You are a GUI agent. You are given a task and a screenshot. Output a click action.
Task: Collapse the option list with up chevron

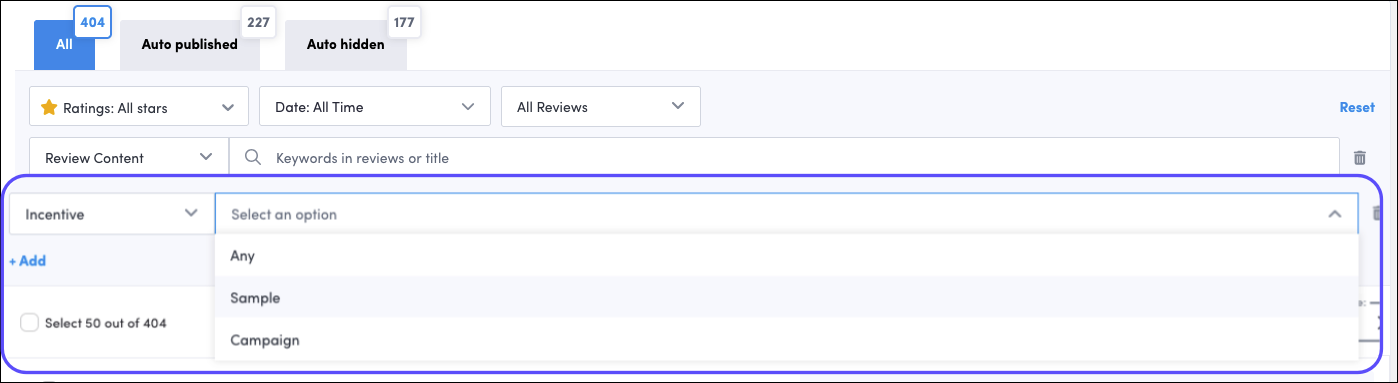pos(1334,214)
